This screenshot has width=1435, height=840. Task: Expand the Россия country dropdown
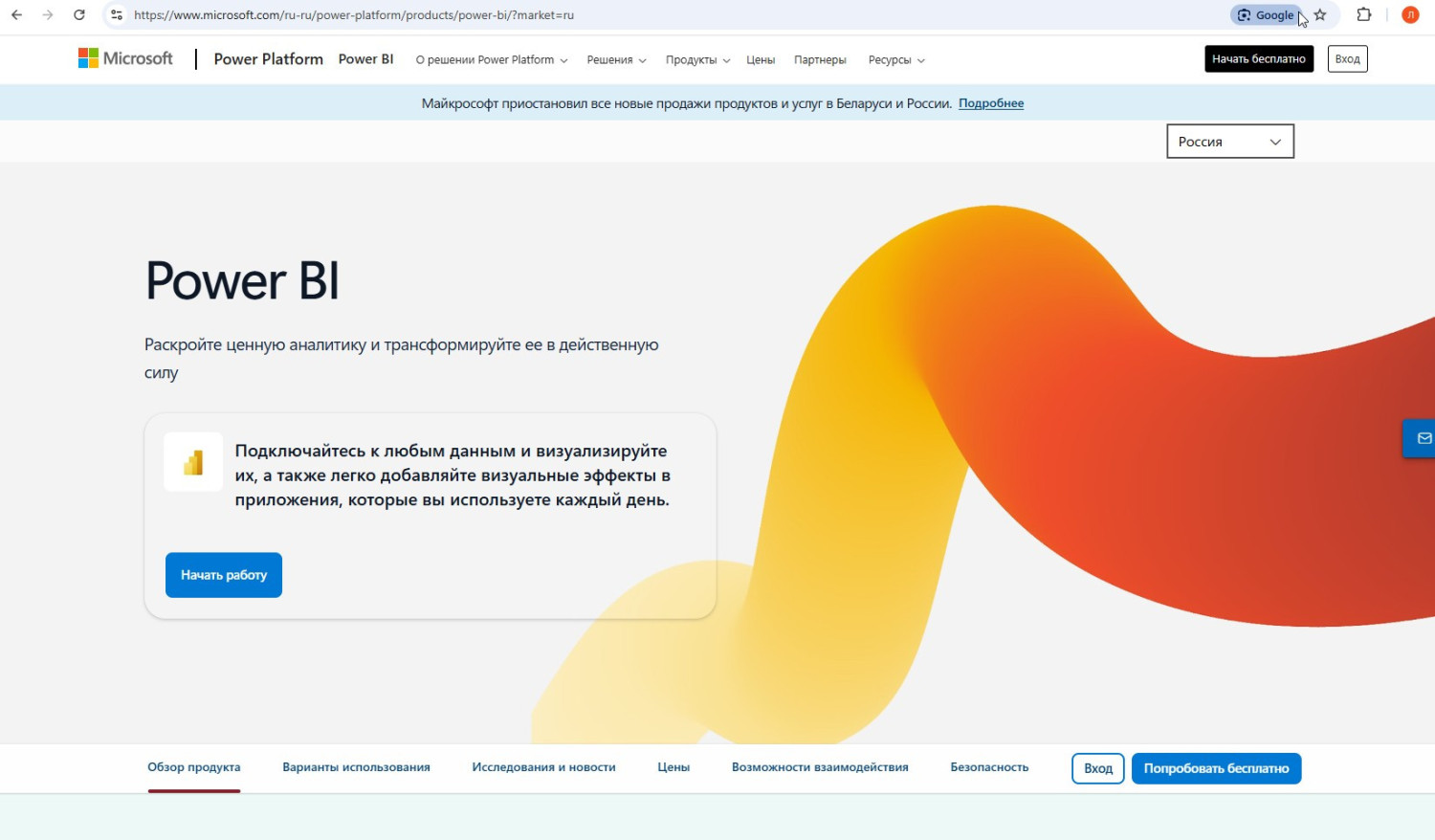[1229, 142]
